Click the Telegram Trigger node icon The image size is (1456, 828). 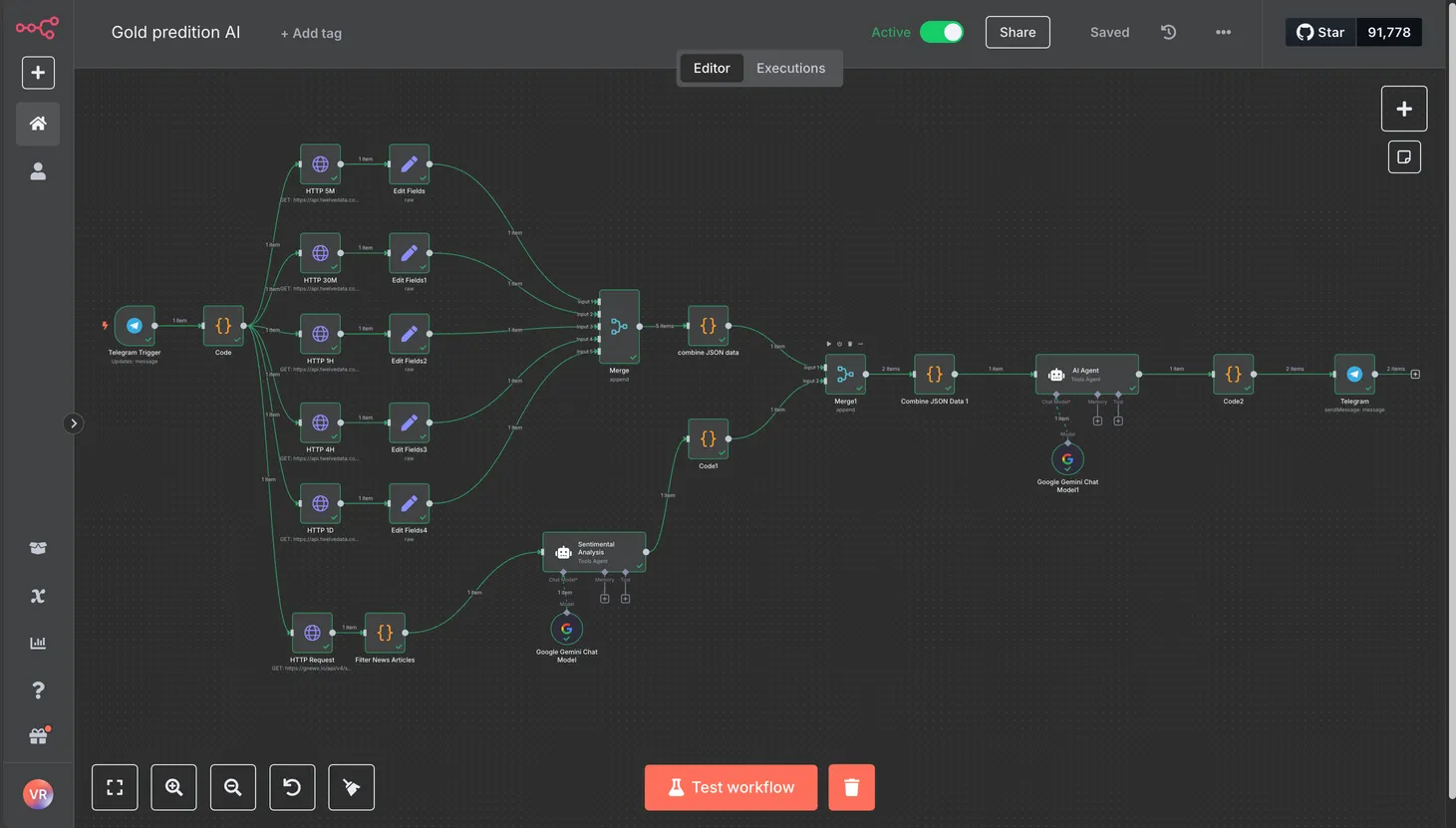(135, 326)
